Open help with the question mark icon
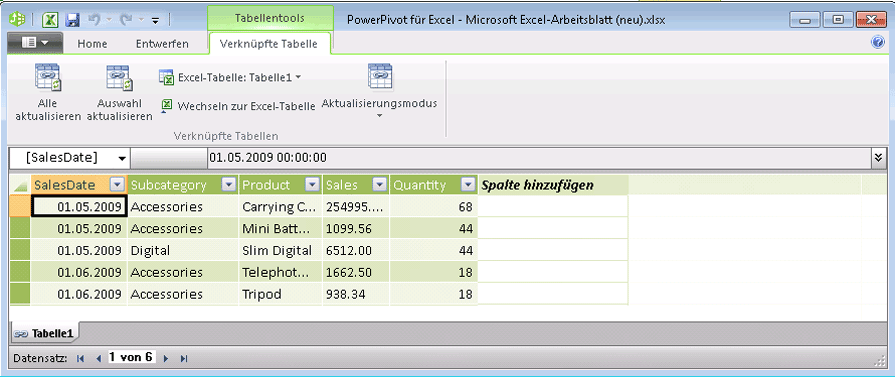895x377 pixels. tap(878, 42)
